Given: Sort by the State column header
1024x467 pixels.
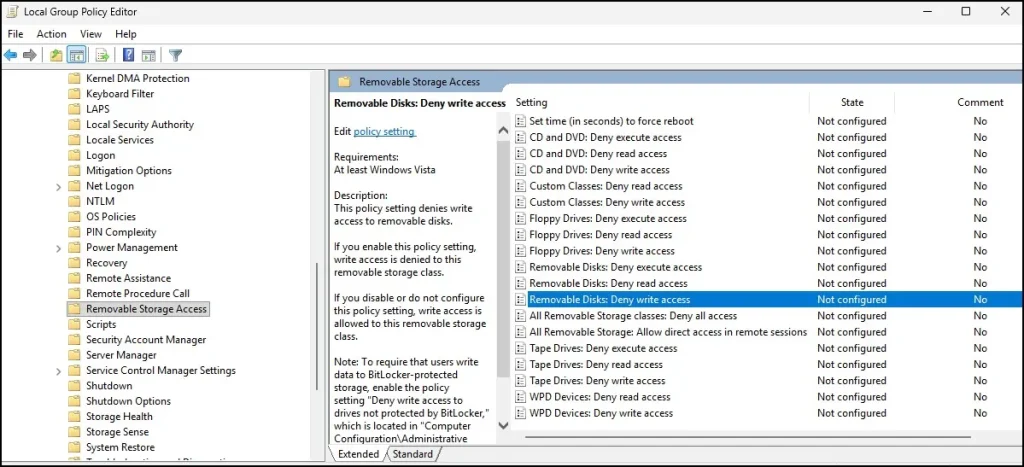Looking at the screenshot, I should (x=852, y=103).
